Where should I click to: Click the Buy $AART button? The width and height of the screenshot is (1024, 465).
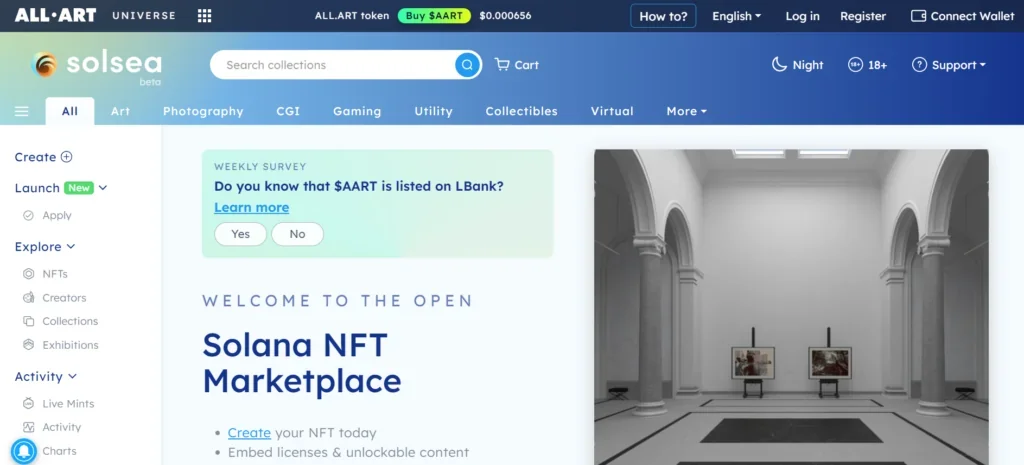click(x=434, y=16)
